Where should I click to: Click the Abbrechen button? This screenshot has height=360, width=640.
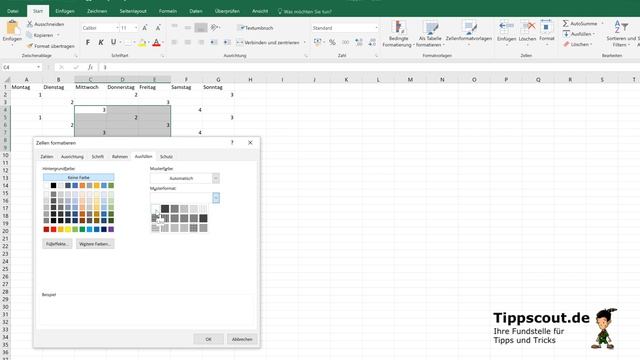click(242, 339)
